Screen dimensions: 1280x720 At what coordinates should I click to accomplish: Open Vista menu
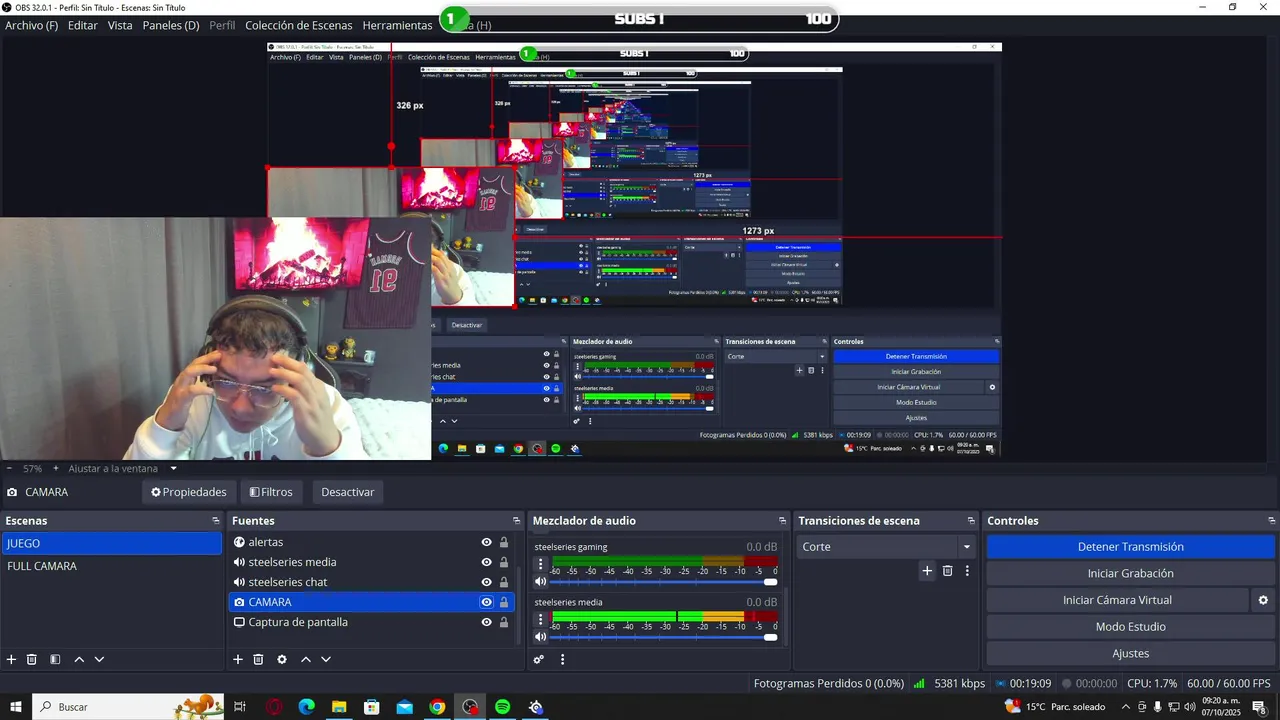(x=120, y=25)
